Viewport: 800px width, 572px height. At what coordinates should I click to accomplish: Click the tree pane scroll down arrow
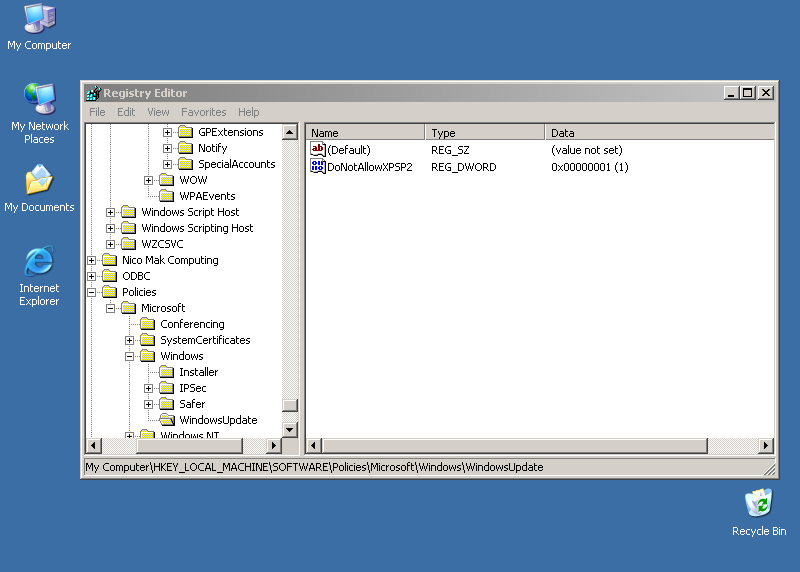pos(290,430)
